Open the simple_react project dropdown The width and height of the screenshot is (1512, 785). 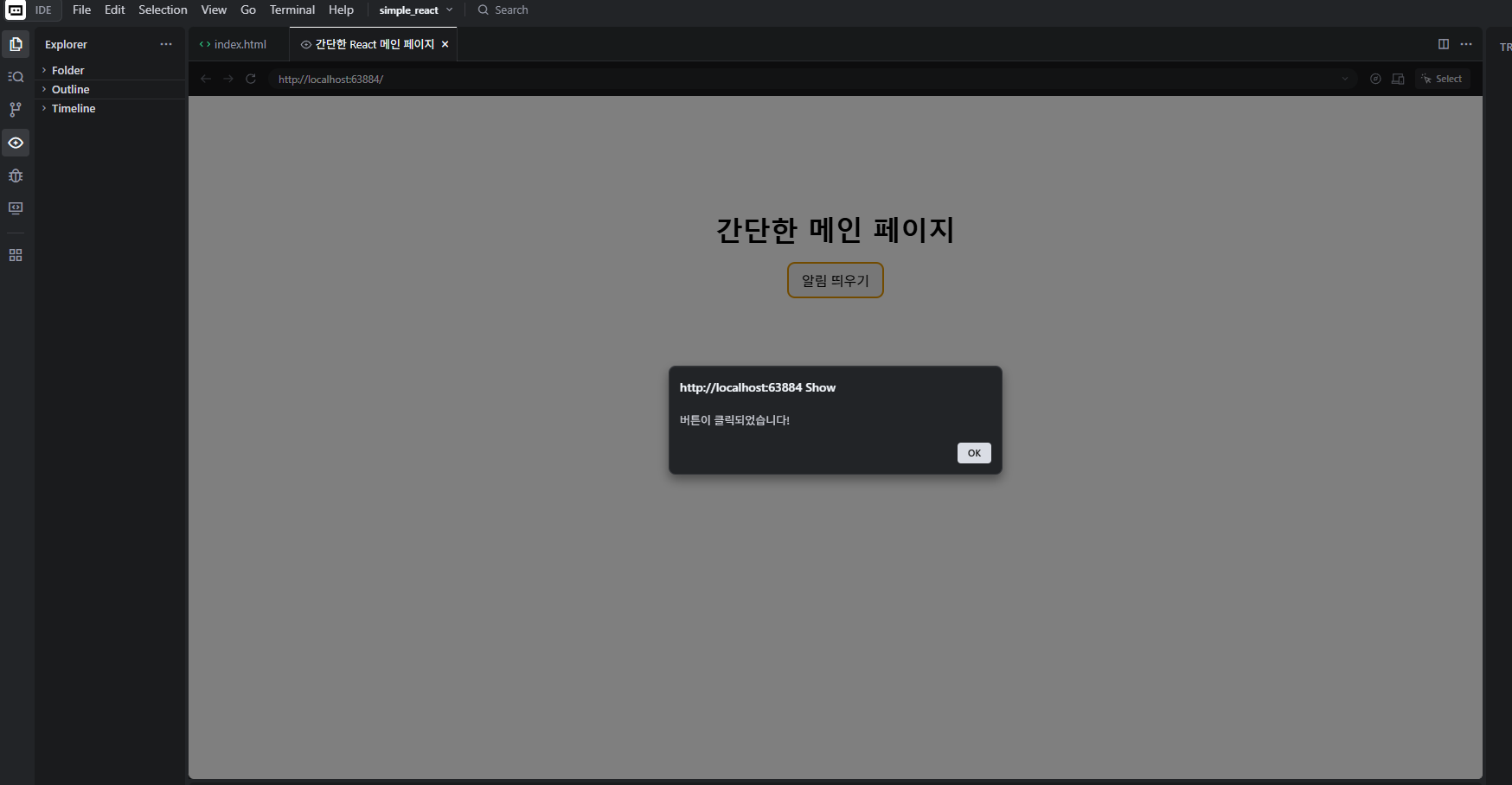(416, 10)
